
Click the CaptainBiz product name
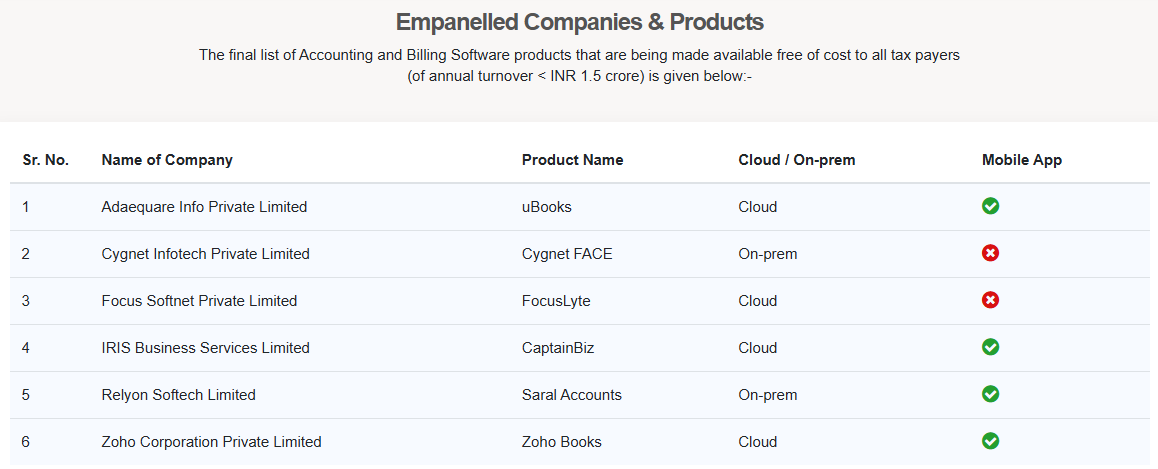click(558, 348)
